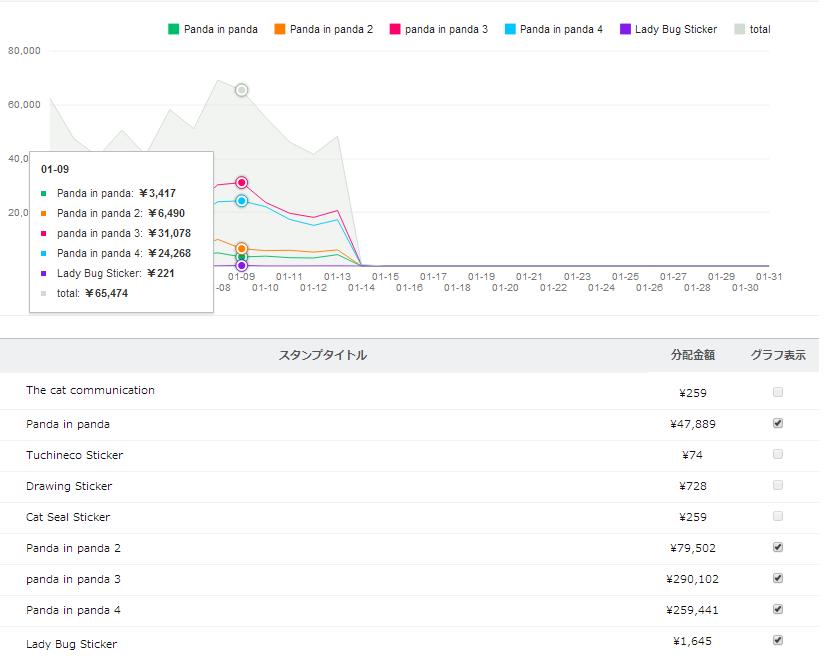Uncheck graph checkbox for Lady Bug Sticker row
This screenshot has width=825, height=659.
point(778,641)
